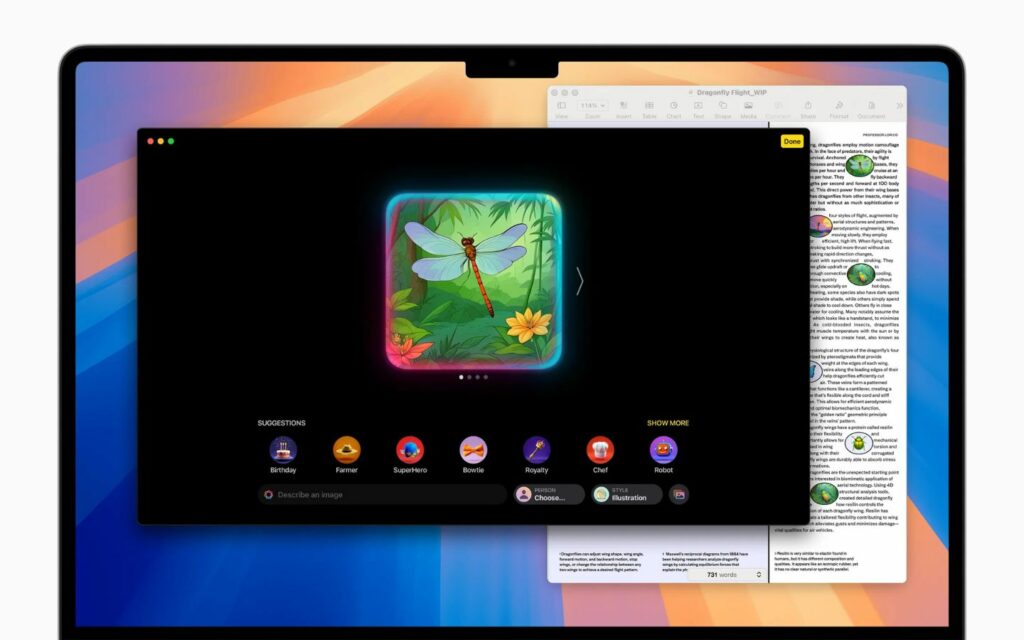This screenshot has width=1024, height=640.
Task: Open the Format sidebar icon
Action: [x=838, y=106]
